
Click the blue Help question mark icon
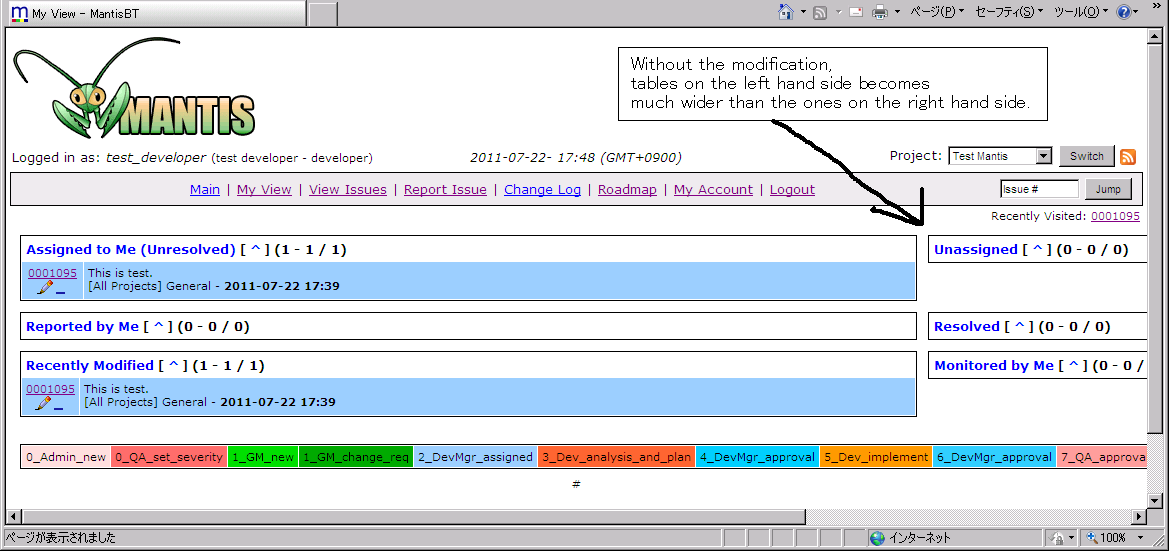1124,12
